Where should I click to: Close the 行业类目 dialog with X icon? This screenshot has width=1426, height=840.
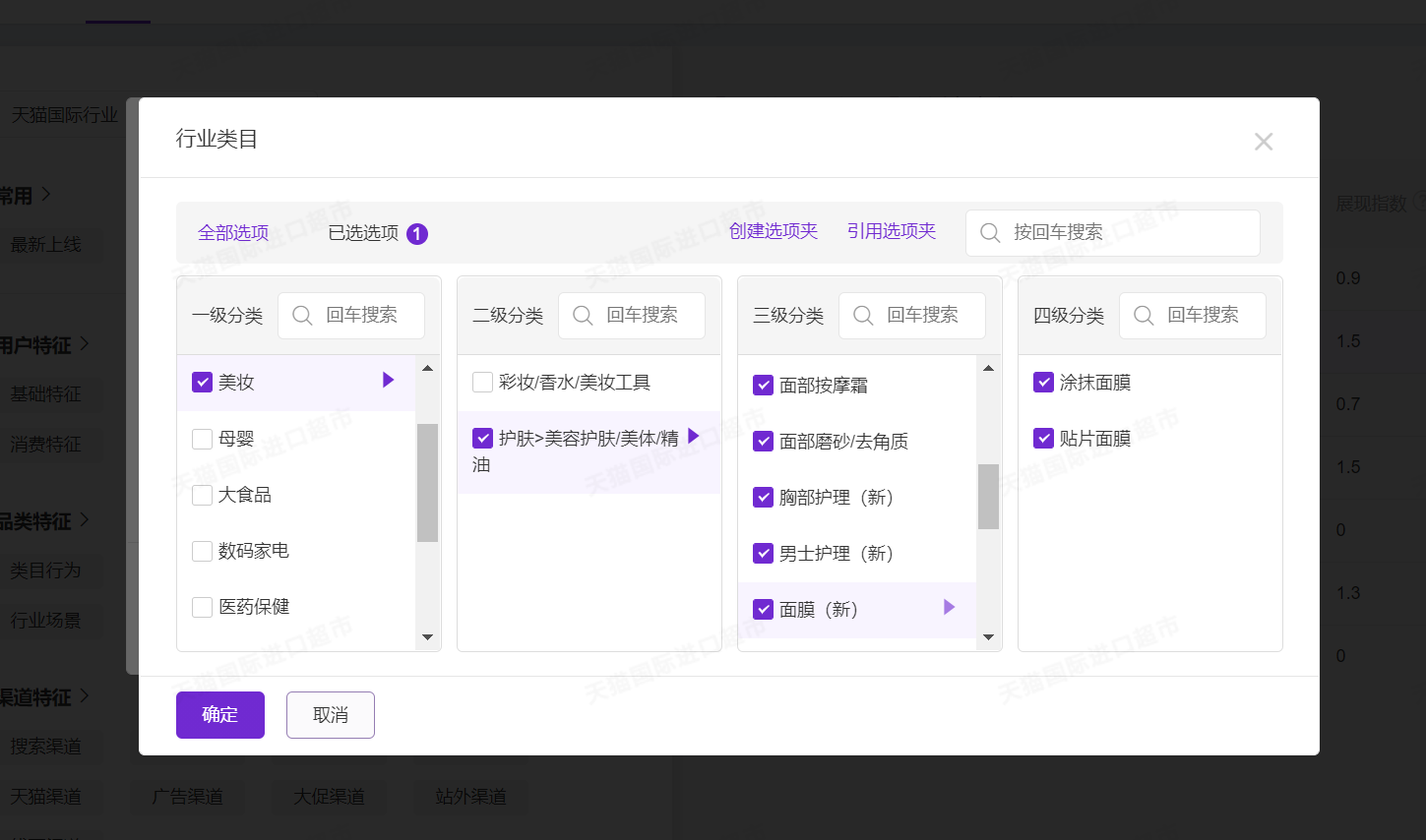1264,142
